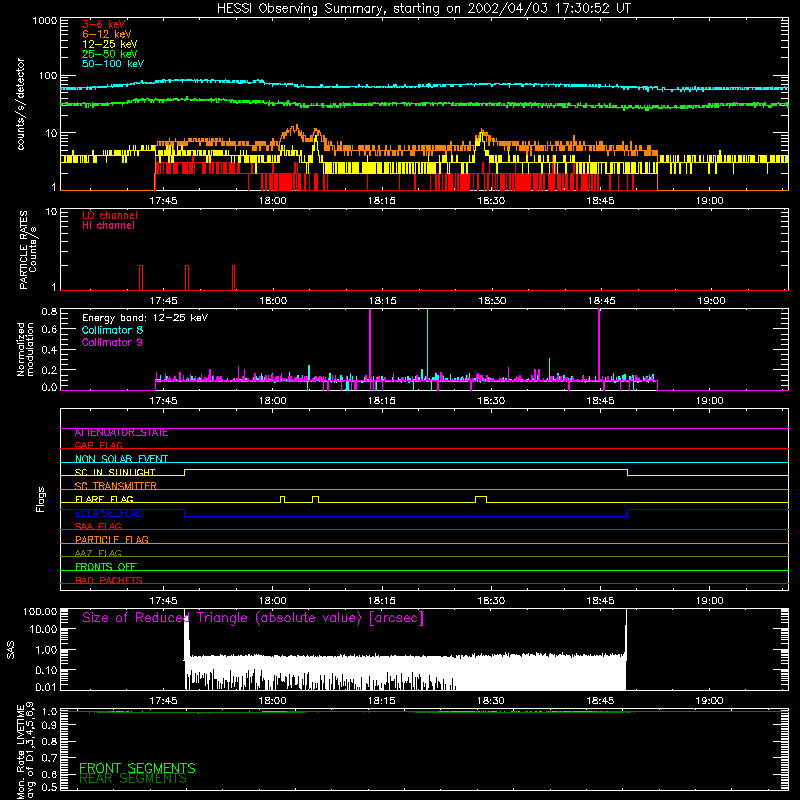Click the 18:15 time label under modulation panel
Image resolution: width=800 pixels, height=800 pixels.
coord(382,401)
